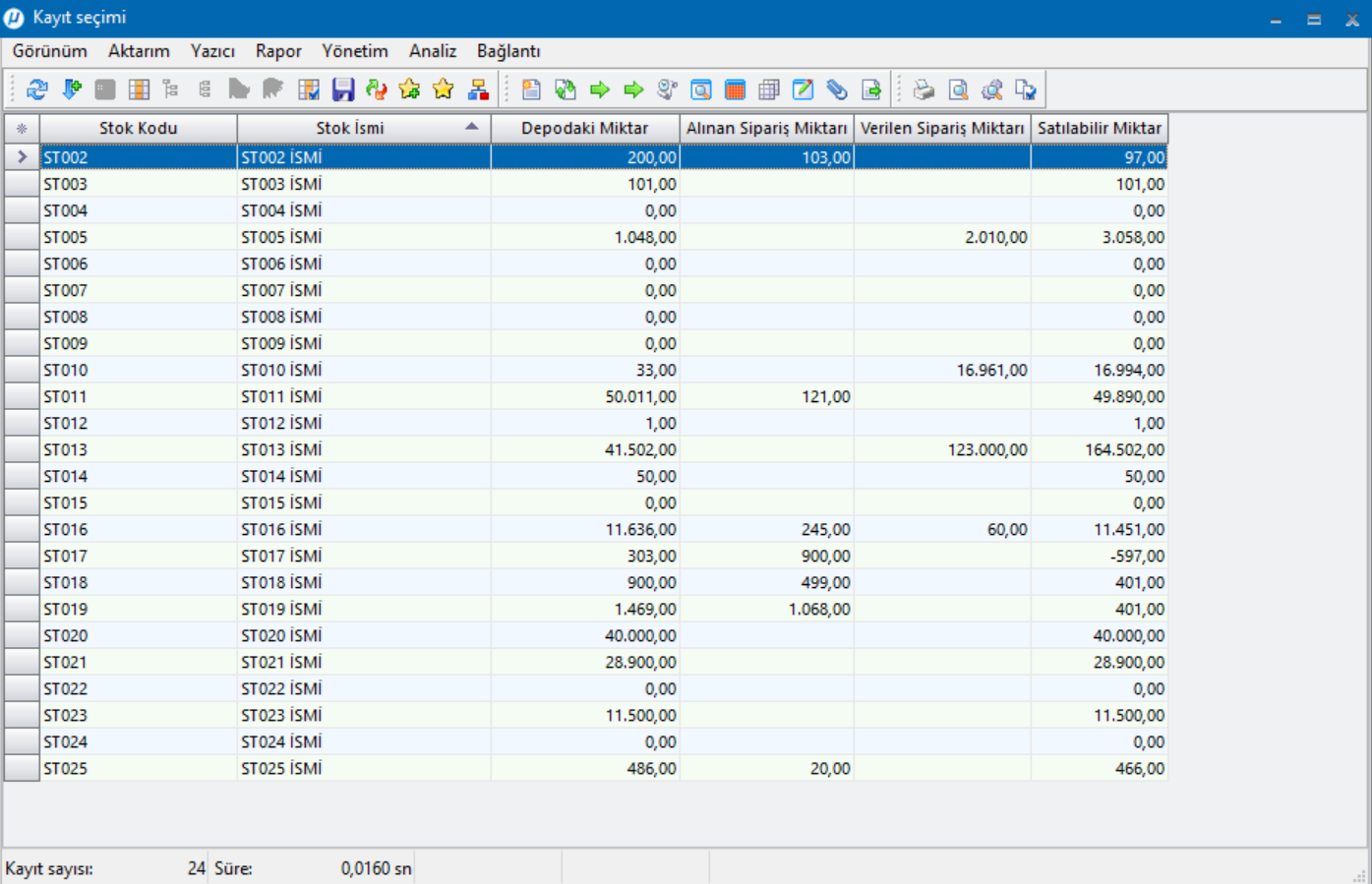This screenshot has height=884, width=1372.
Task: Click the blue window magnifier icon
Action: (701, 89)
